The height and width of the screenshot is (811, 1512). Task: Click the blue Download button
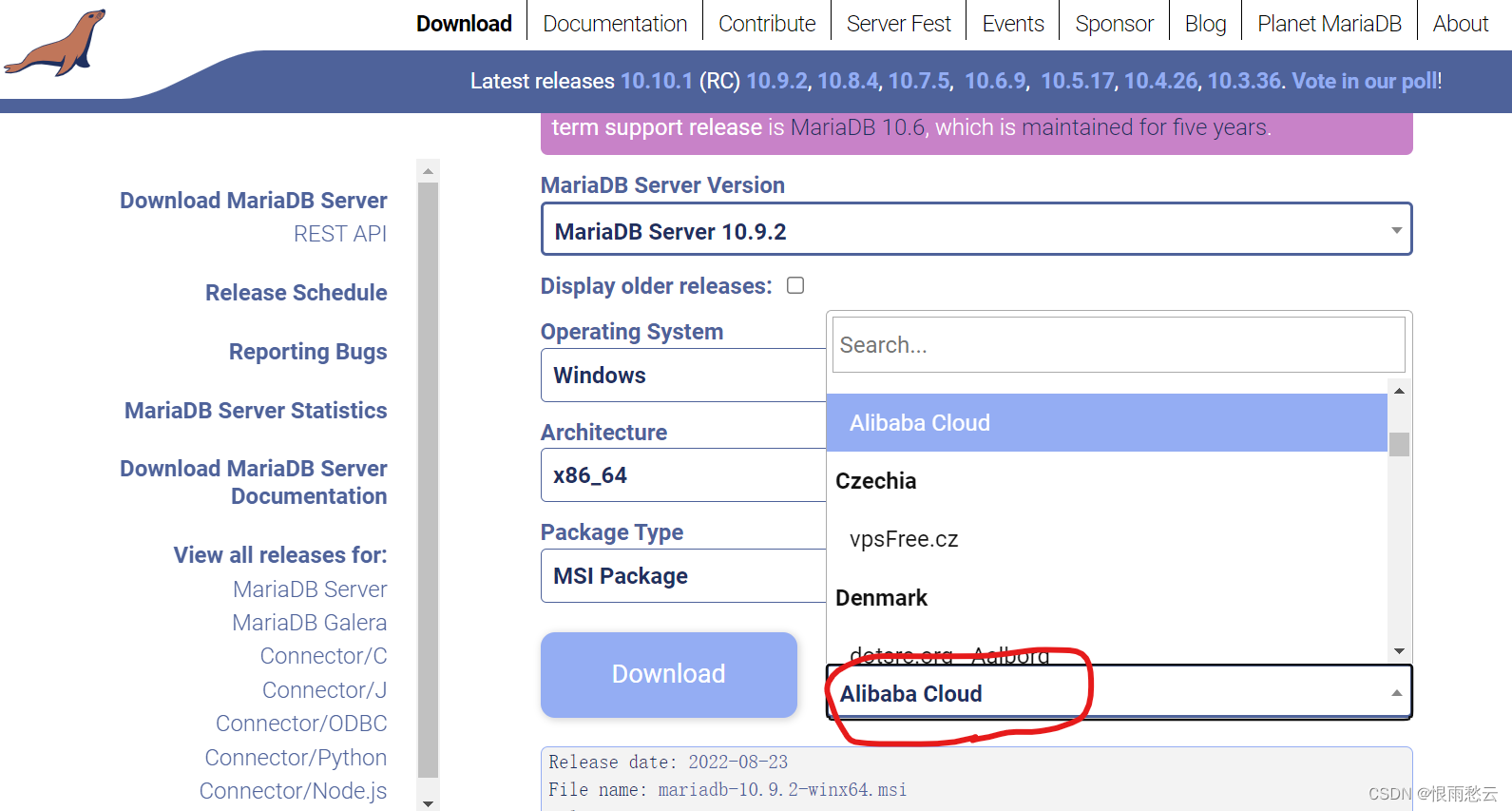[668, 674]
